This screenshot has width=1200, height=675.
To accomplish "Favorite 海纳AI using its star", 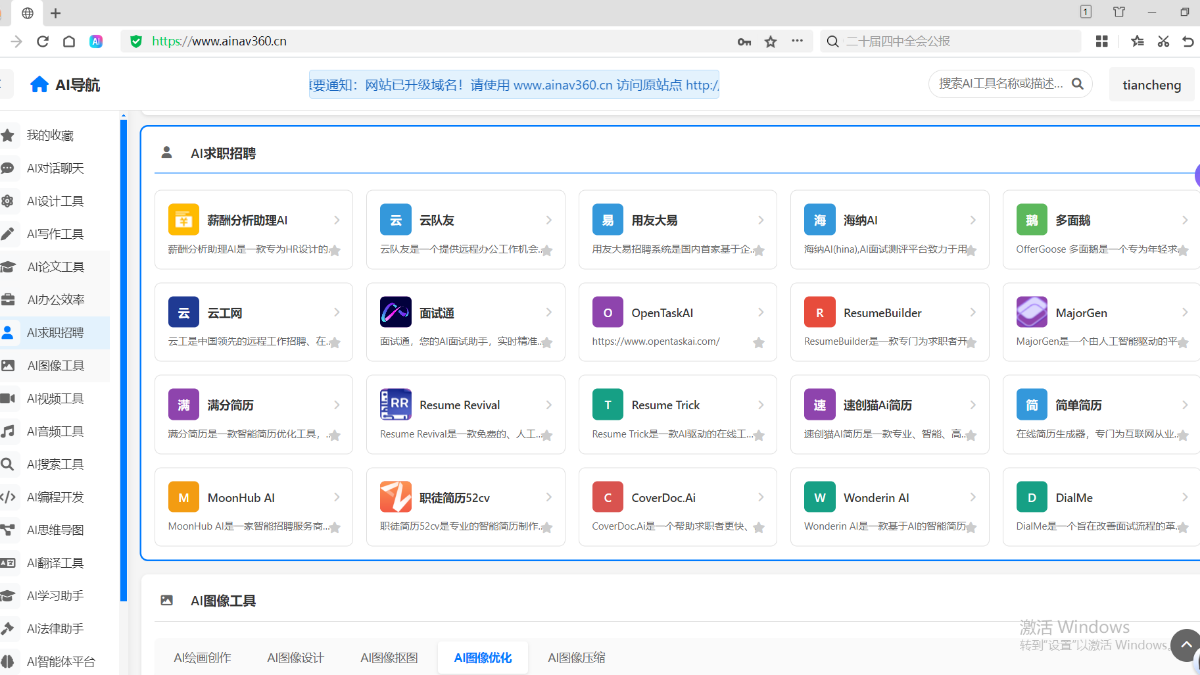I will click(x=971, y=250).
